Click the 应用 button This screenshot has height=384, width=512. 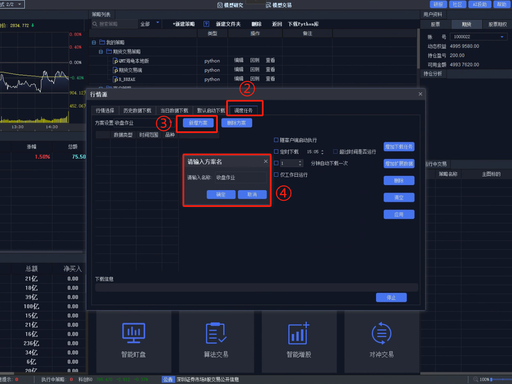399,214
